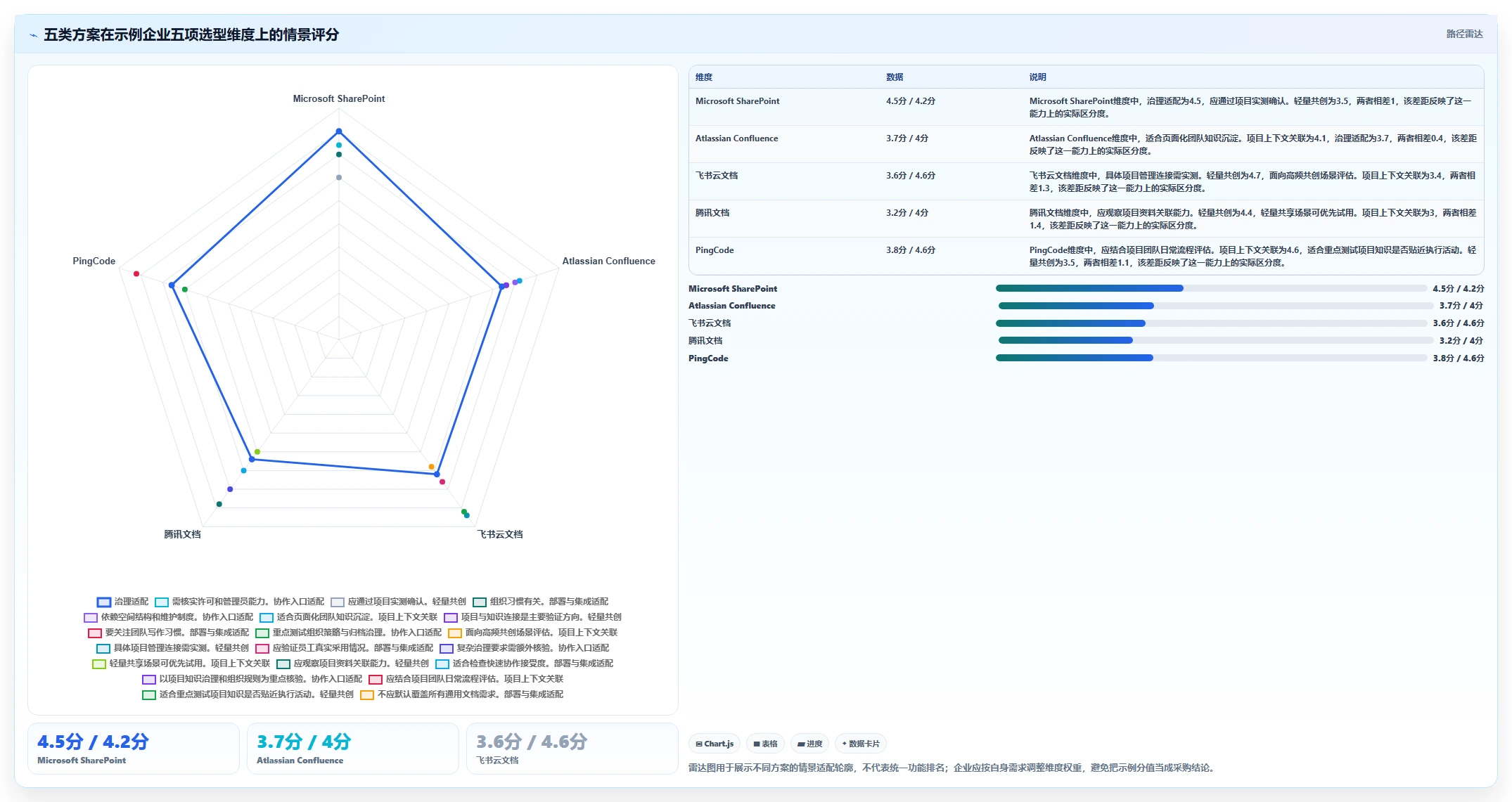Toggle legend item 适合页面化团队知识沉淀

[349, 617]
